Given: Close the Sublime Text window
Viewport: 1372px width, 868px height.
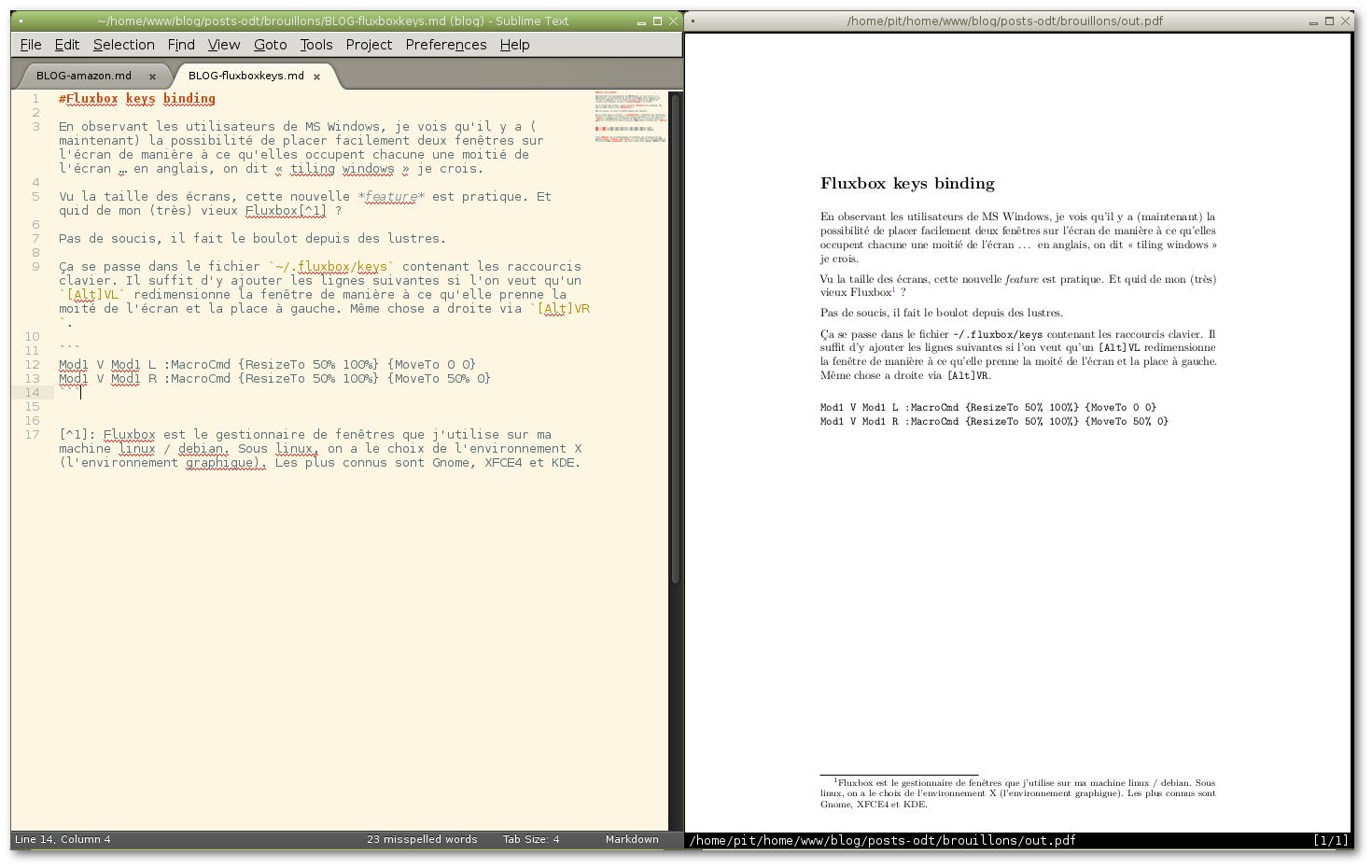Looking at the screenshot, I should point(673,21).
